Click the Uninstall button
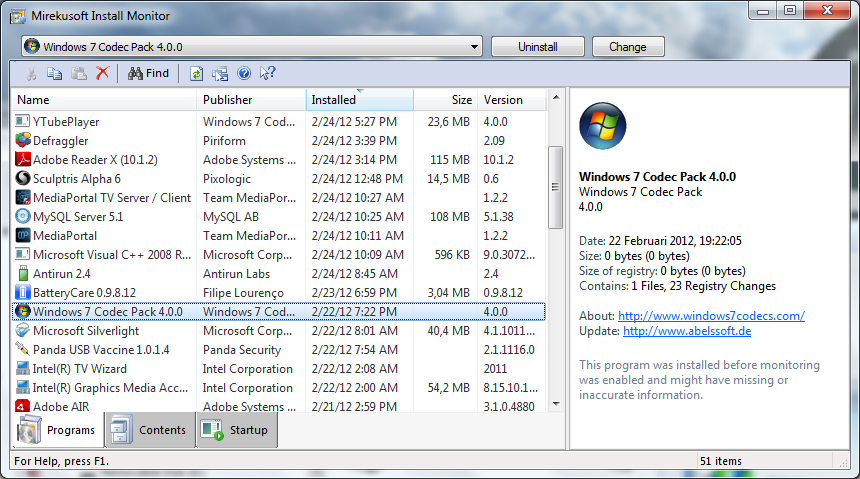 pos(538,47)
